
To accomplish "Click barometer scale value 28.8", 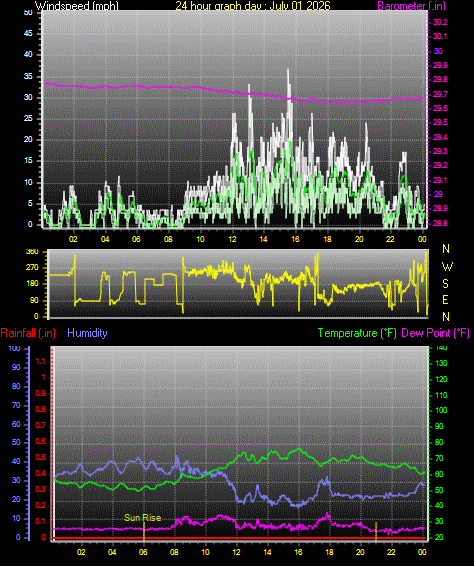I will coord(440,223).
